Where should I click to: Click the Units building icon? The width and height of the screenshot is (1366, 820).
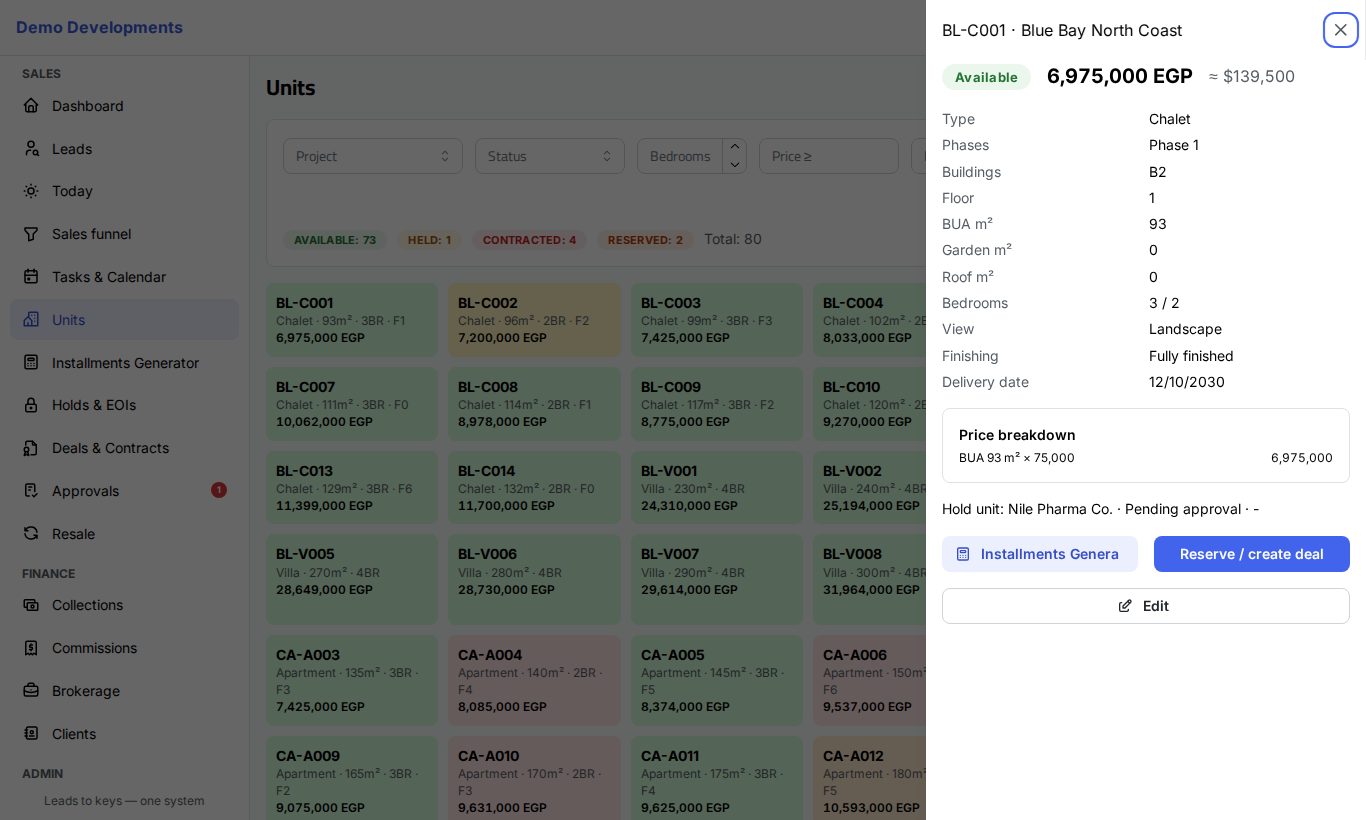click(x=31, y=320)
